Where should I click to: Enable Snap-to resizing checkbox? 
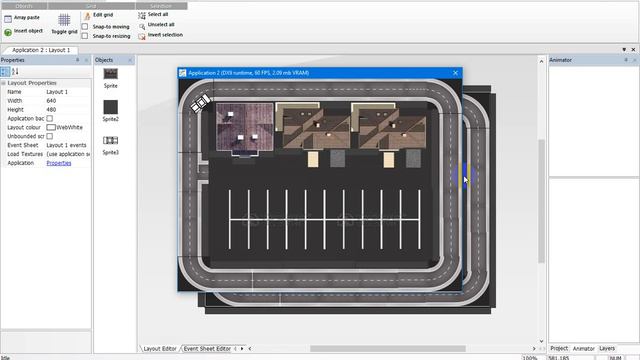[85, 36]
